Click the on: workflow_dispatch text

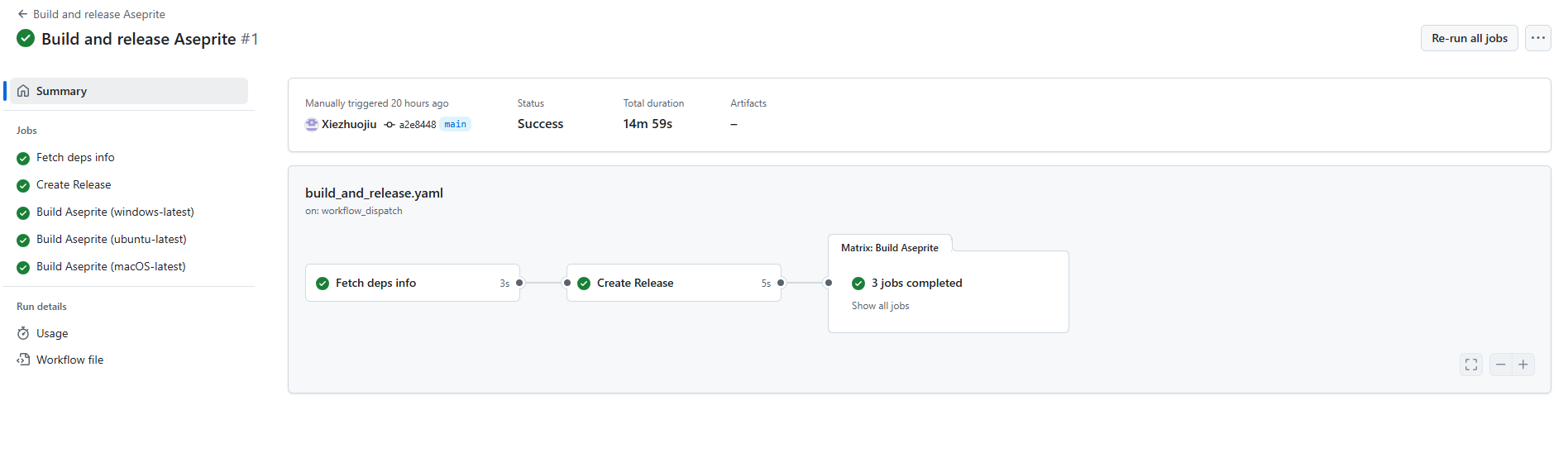353,211
